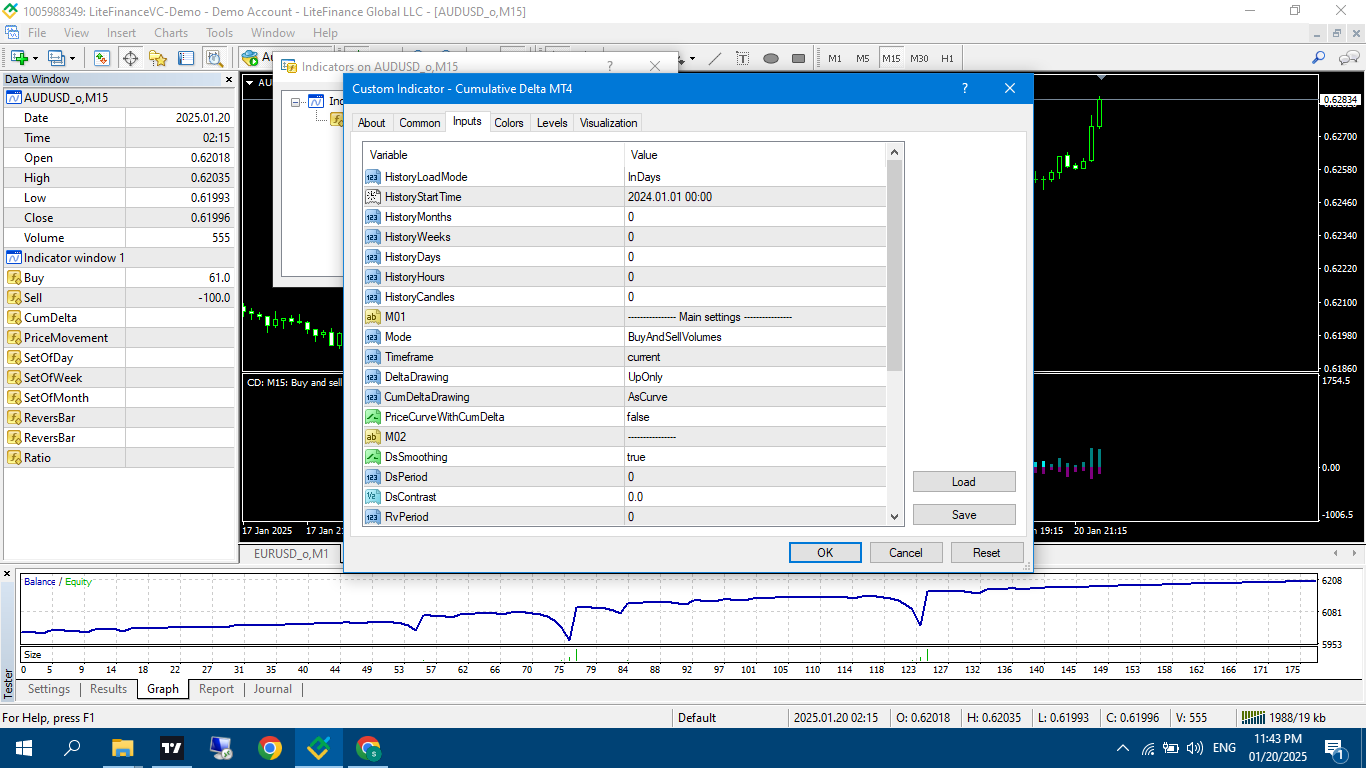Click the Reset button

[987, 553]
